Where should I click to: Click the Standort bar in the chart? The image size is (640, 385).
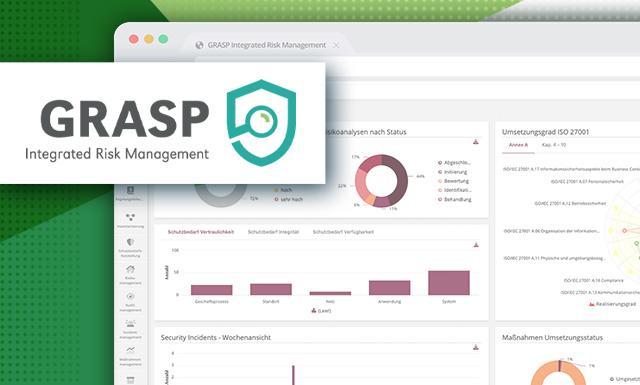click(271, 289)
